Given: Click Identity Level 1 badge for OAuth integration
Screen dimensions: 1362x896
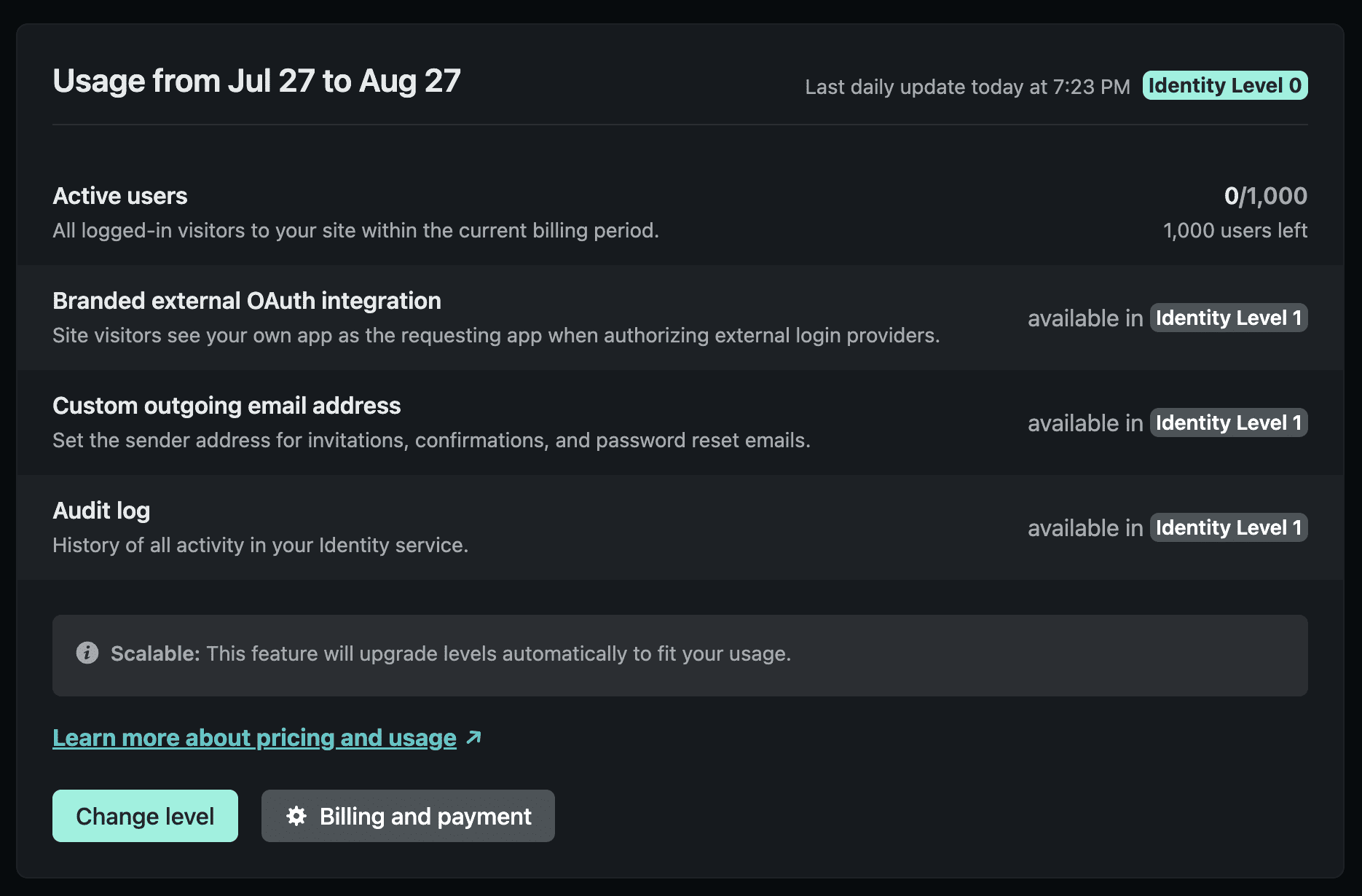Looking at the screenshot, I should (x=1229, y=318).
